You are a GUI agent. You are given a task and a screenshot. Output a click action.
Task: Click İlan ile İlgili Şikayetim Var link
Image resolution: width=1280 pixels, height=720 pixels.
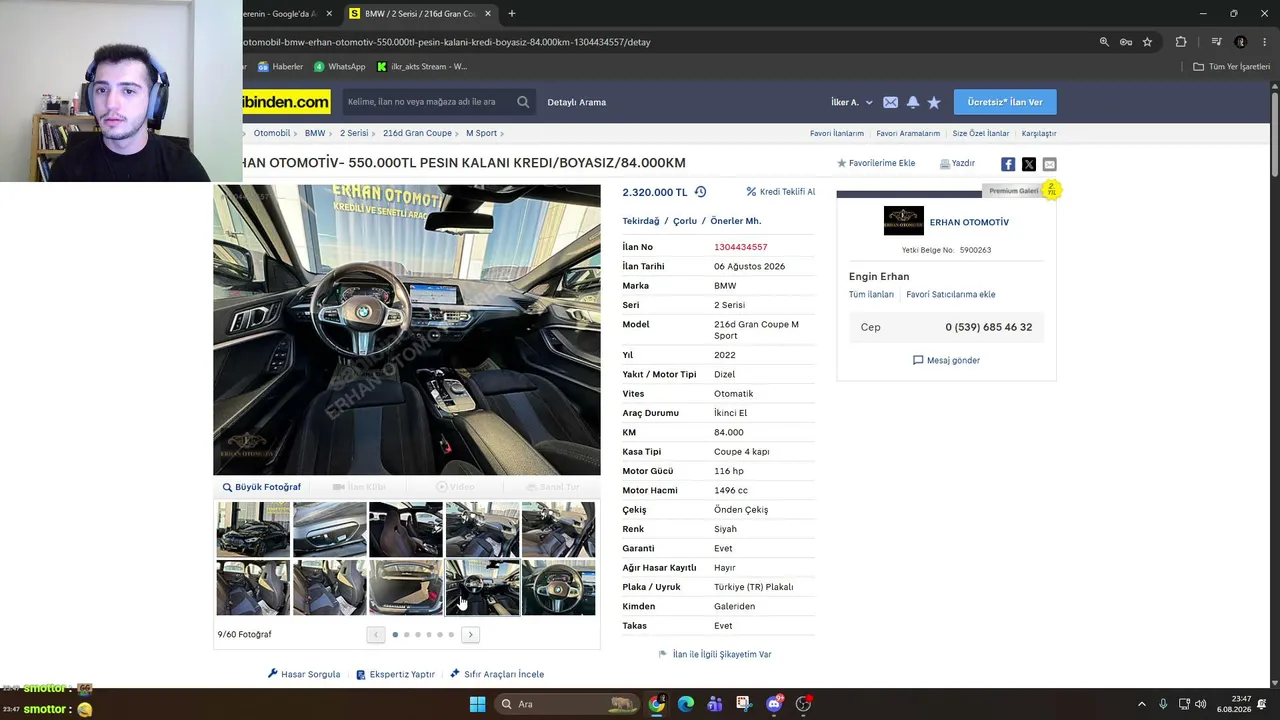pos(715,654)
